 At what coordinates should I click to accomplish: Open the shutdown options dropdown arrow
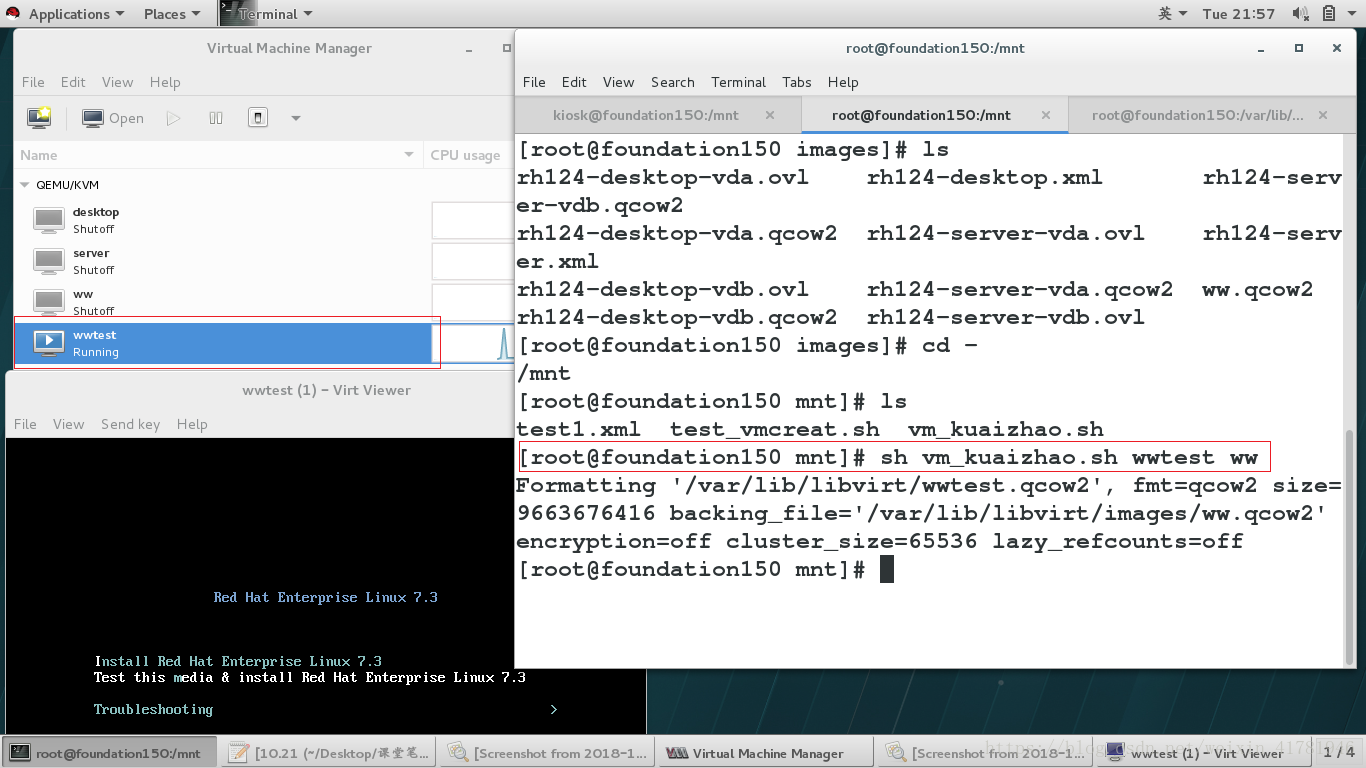tap(296, 118)
